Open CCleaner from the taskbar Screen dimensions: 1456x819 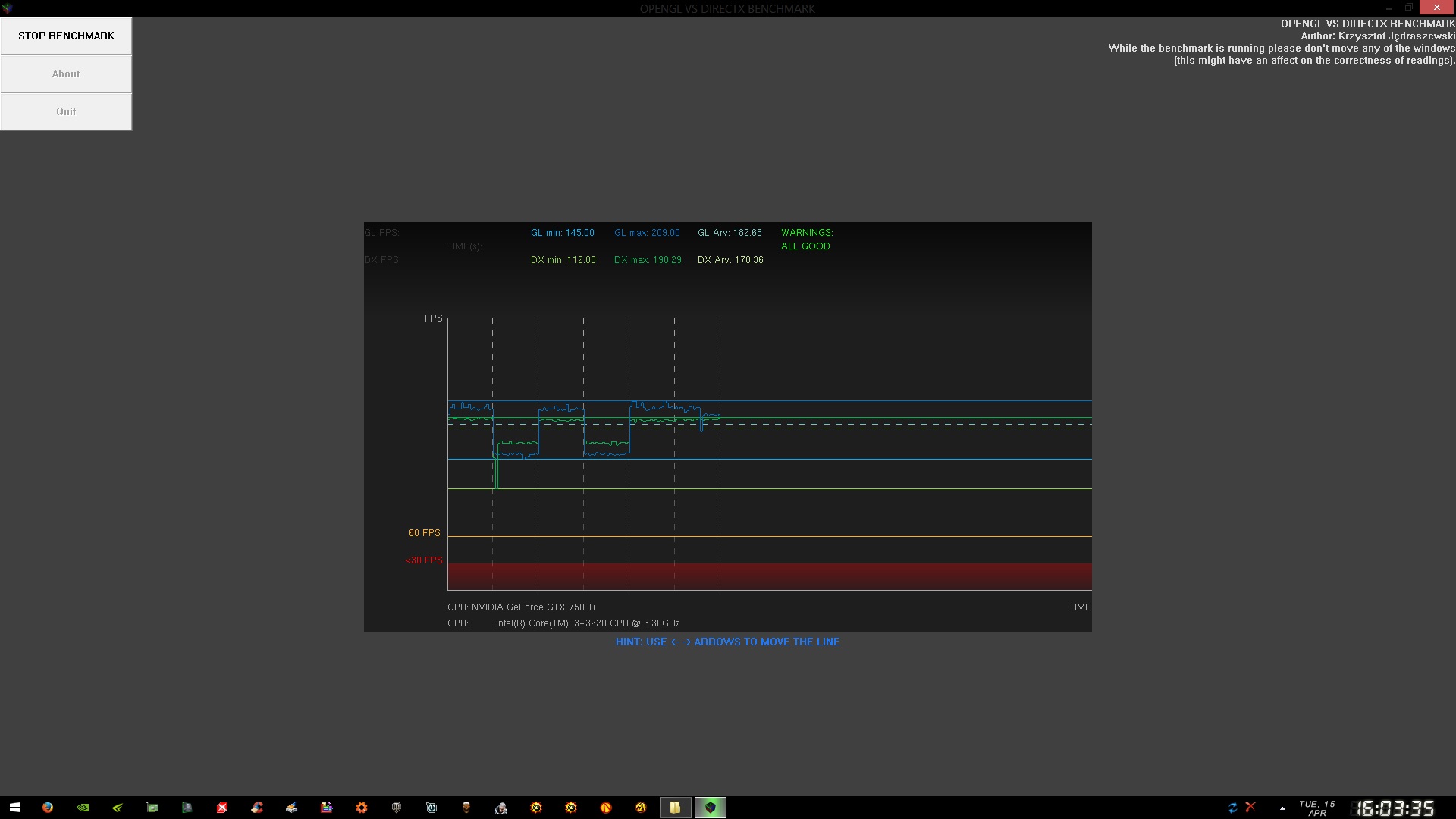coord(257,808)
